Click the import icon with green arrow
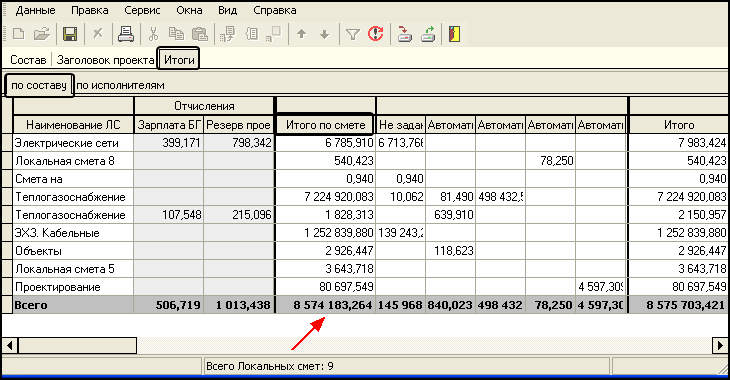This screenshot has height=380, width=730. click(x=428, y=34)
